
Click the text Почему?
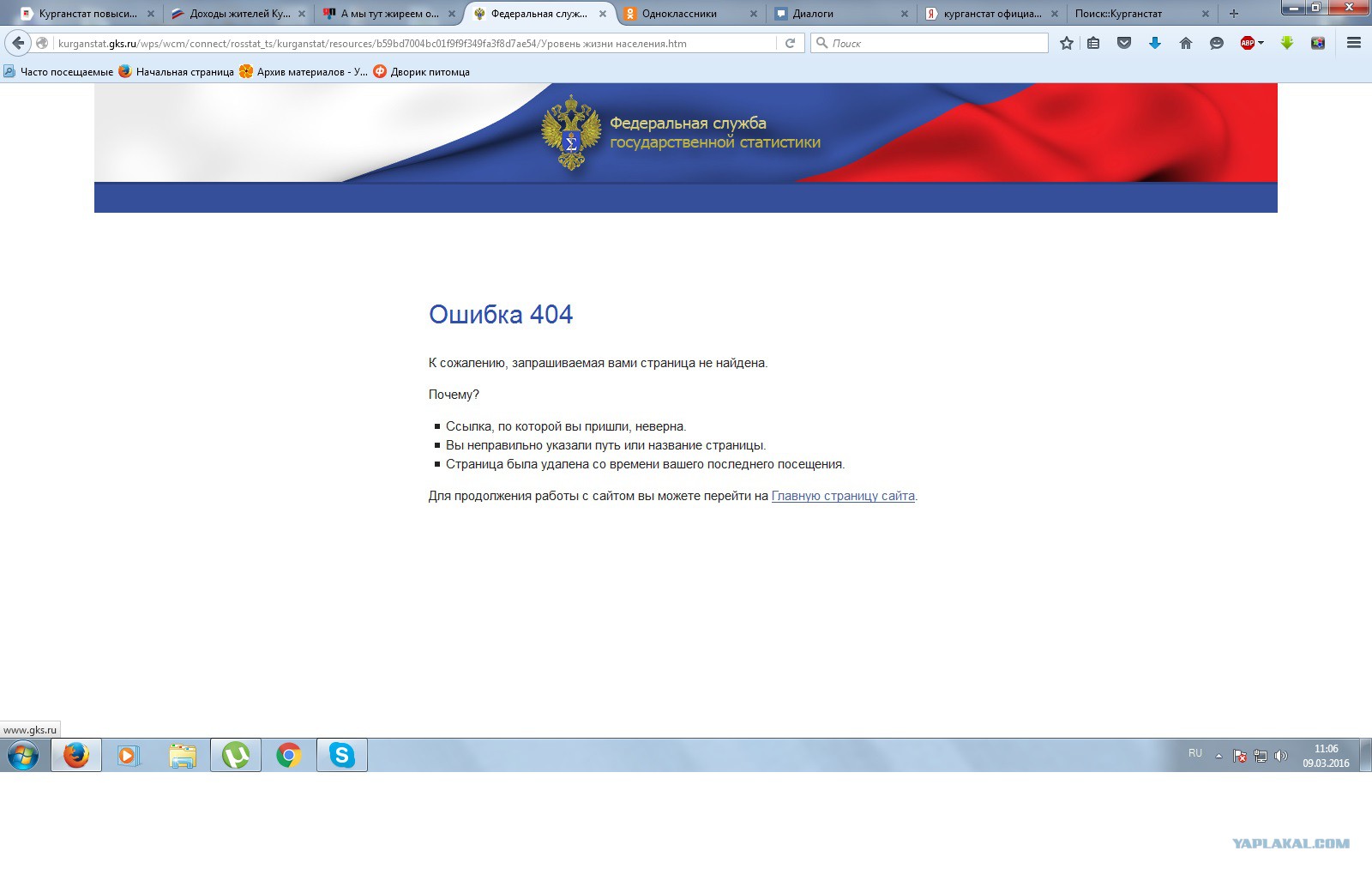(454, 395)
